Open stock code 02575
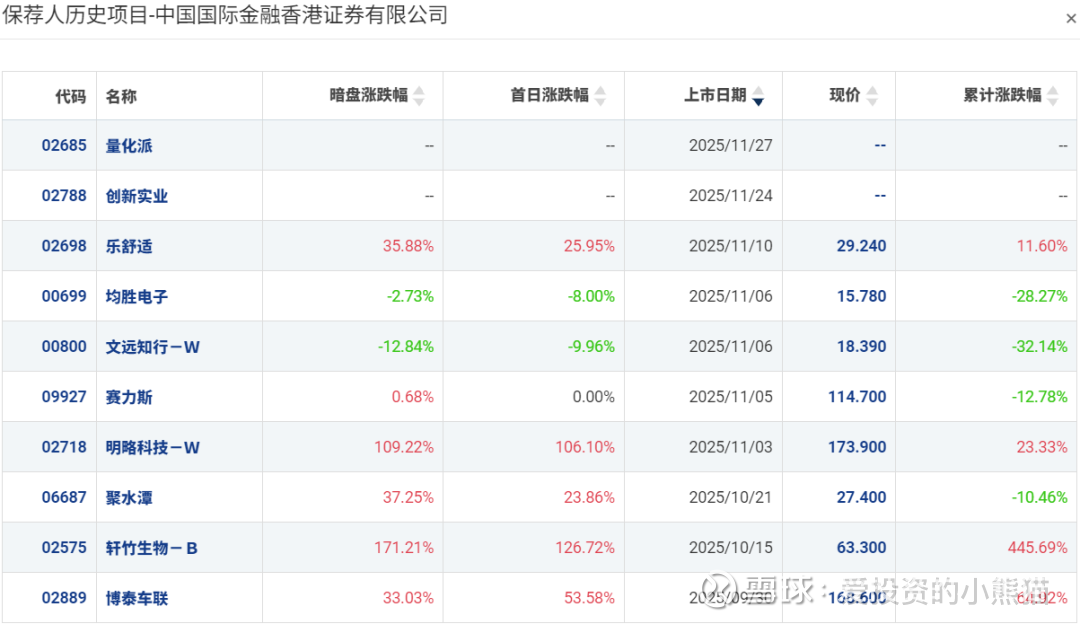 (x=64, y=548)
